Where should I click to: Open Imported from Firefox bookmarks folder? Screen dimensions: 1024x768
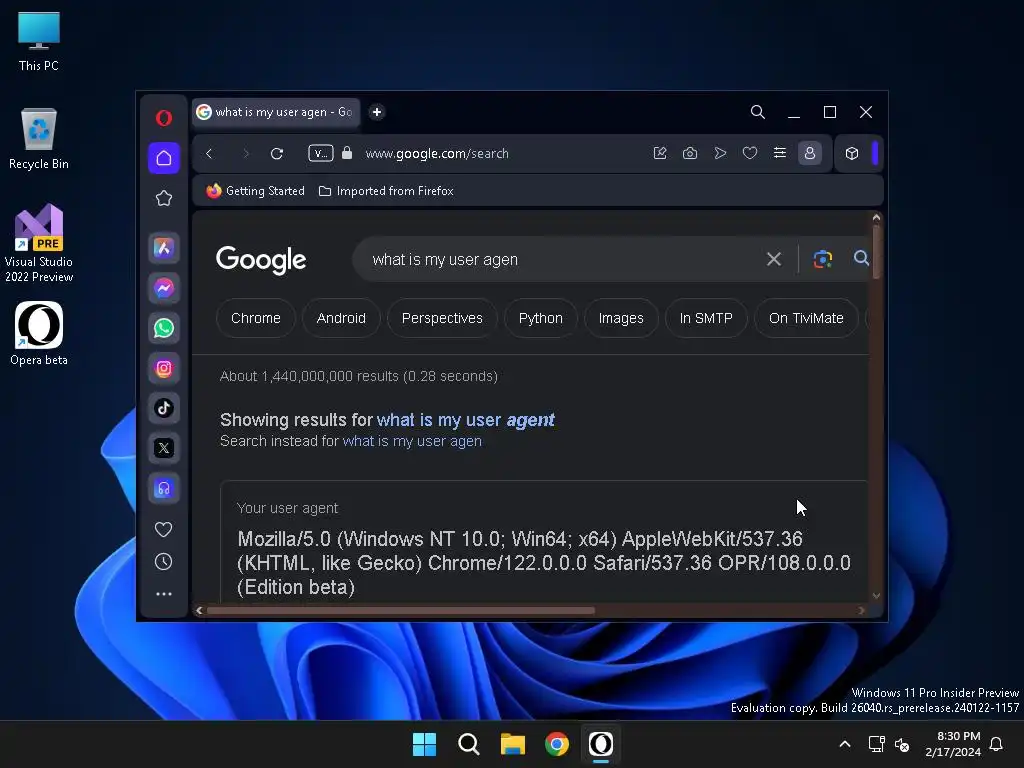(x=386, y=191)
